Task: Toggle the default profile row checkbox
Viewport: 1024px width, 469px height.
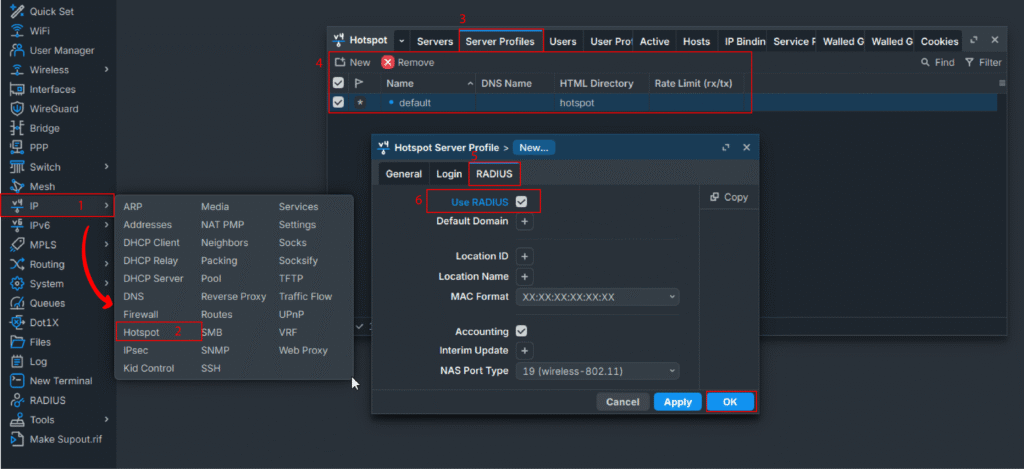Action: tap(338, 102)
